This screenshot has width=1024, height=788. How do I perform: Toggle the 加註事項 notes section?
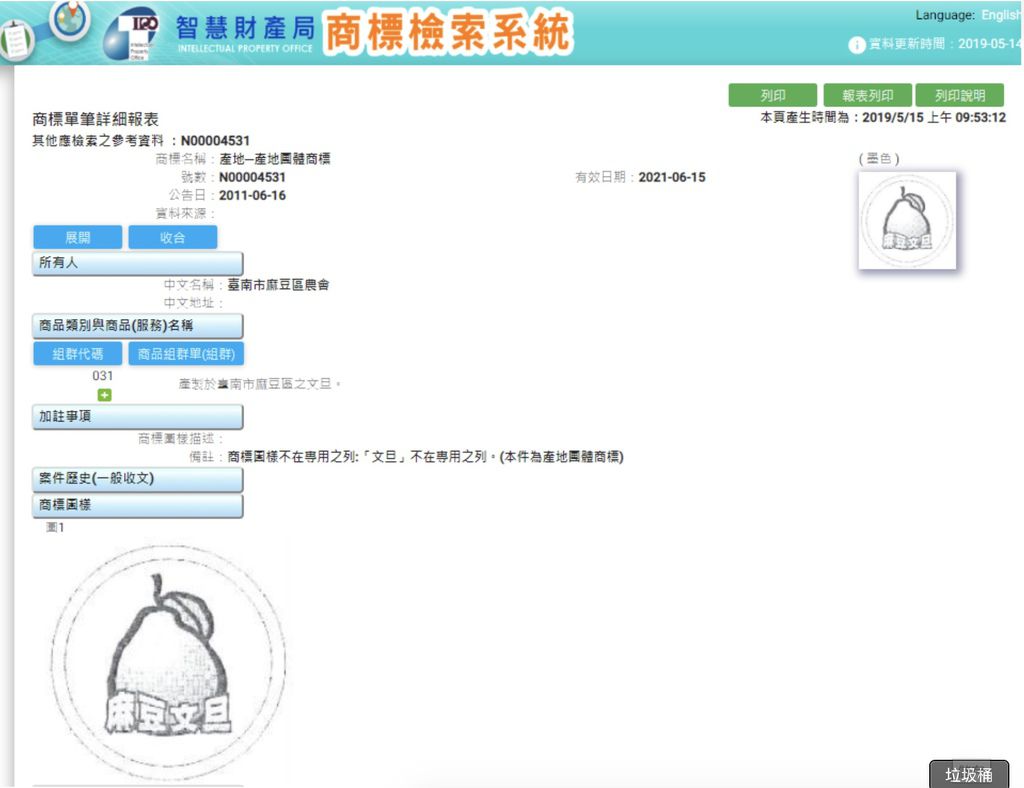[138, 417]
